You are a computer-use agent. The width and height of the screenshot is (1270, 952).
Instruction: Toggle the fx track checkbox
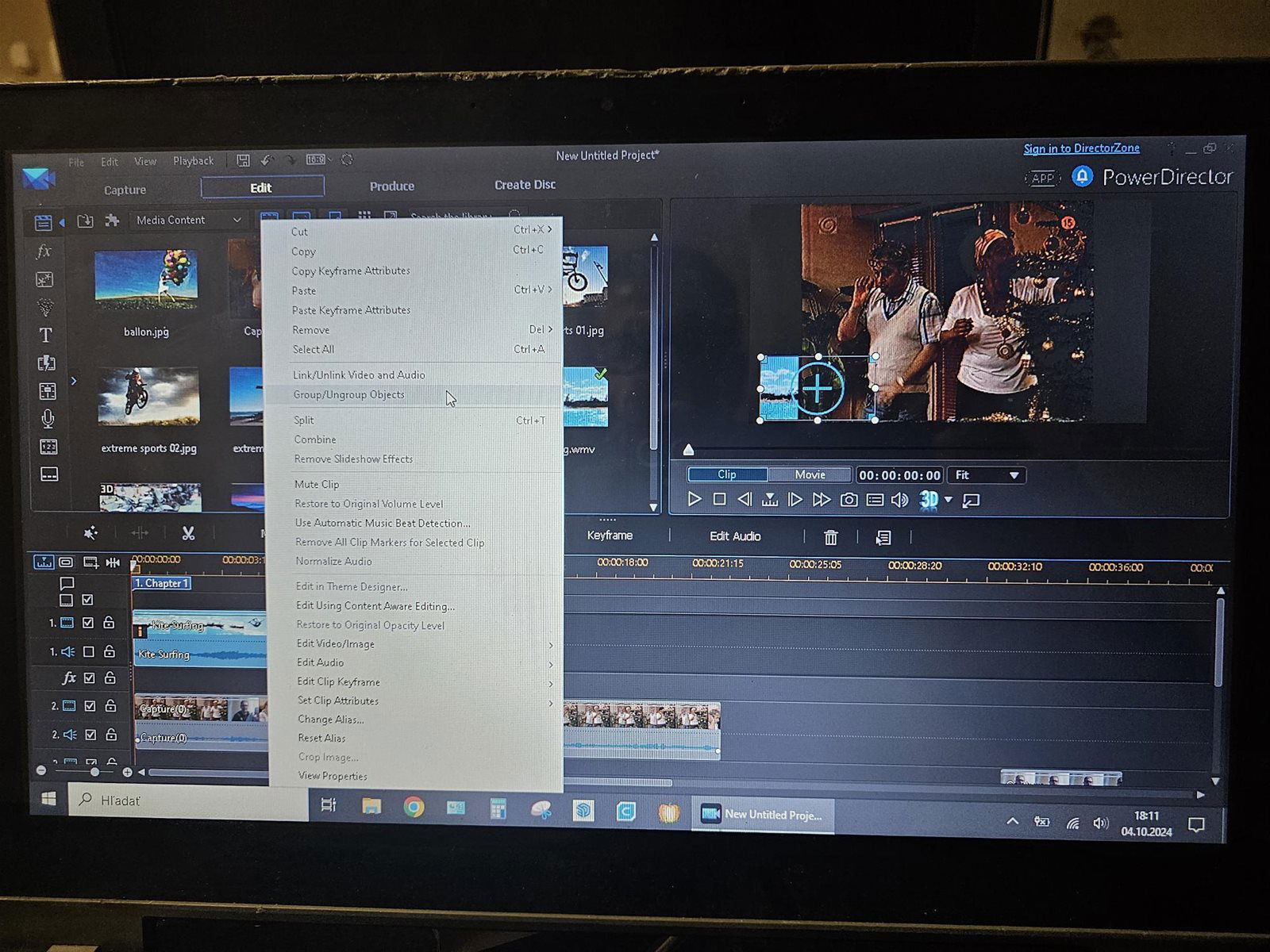[x=90, y=678]
